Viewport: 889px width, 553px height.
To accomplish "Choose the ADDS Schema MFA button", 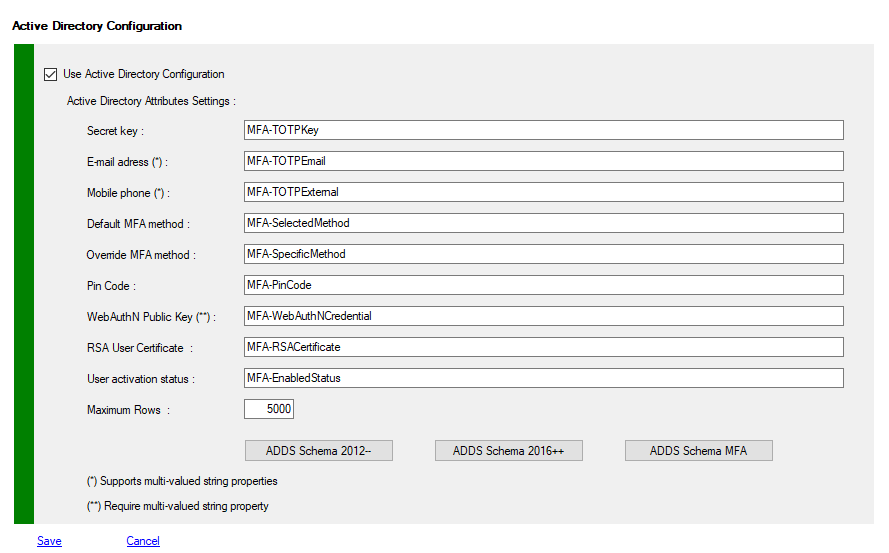I will point(698,451).
